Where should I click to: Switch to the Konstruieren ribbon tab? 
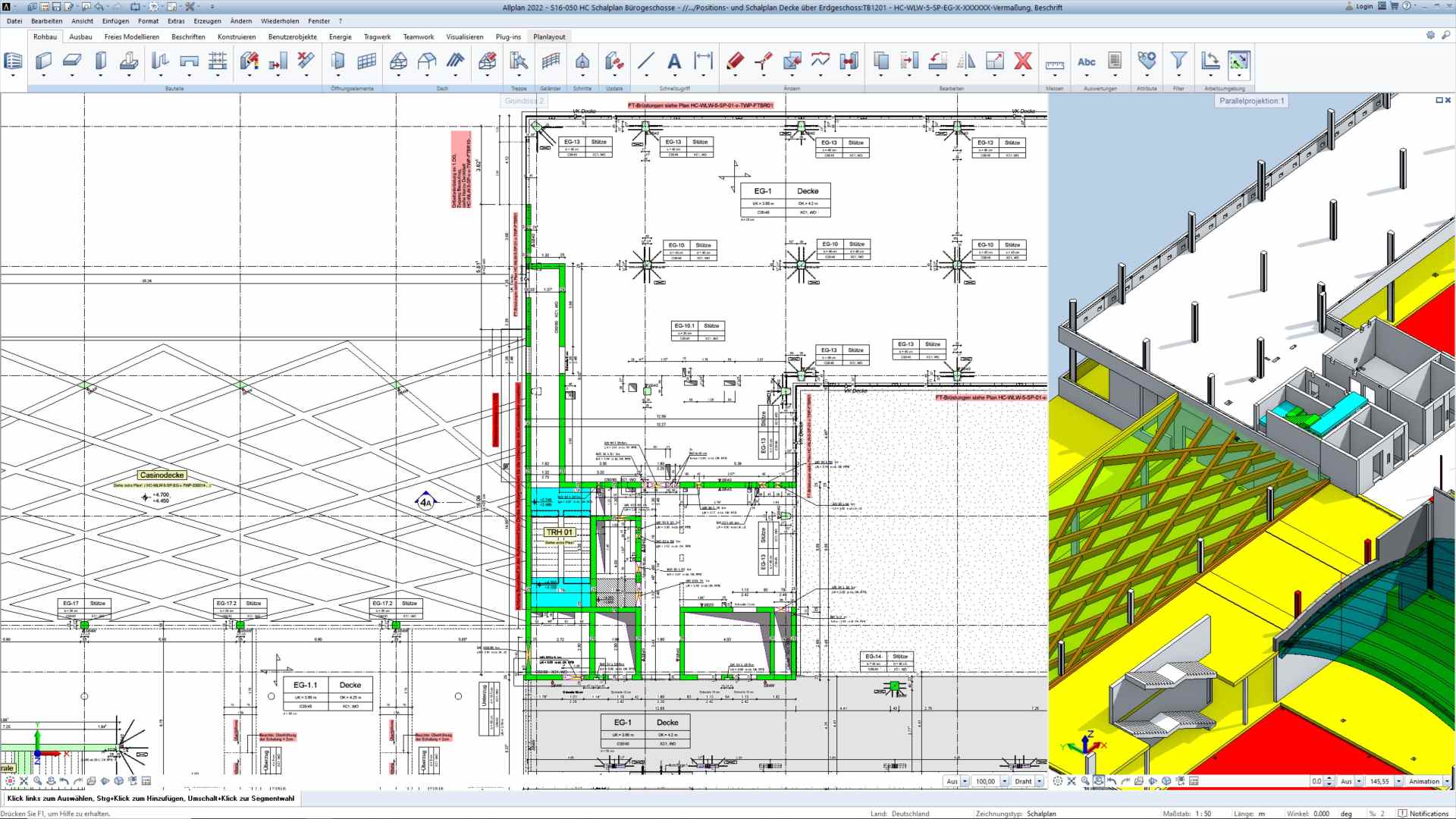click(236, 36)
